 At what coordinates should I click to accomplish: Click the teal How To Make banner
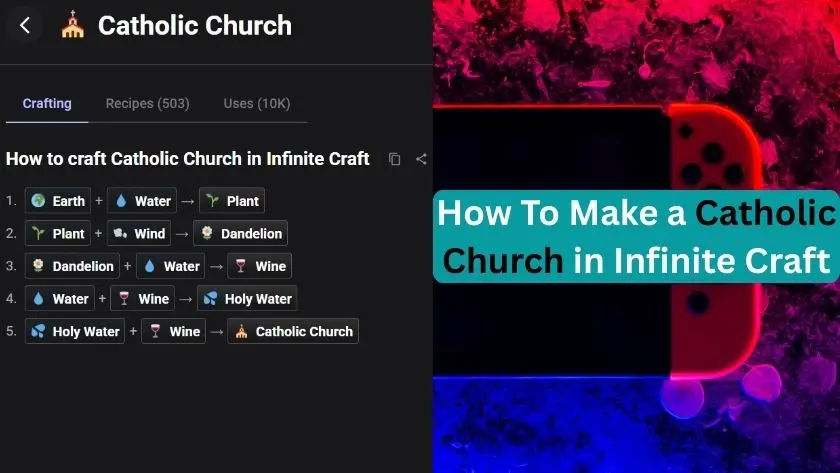click(x=636, y=236)
